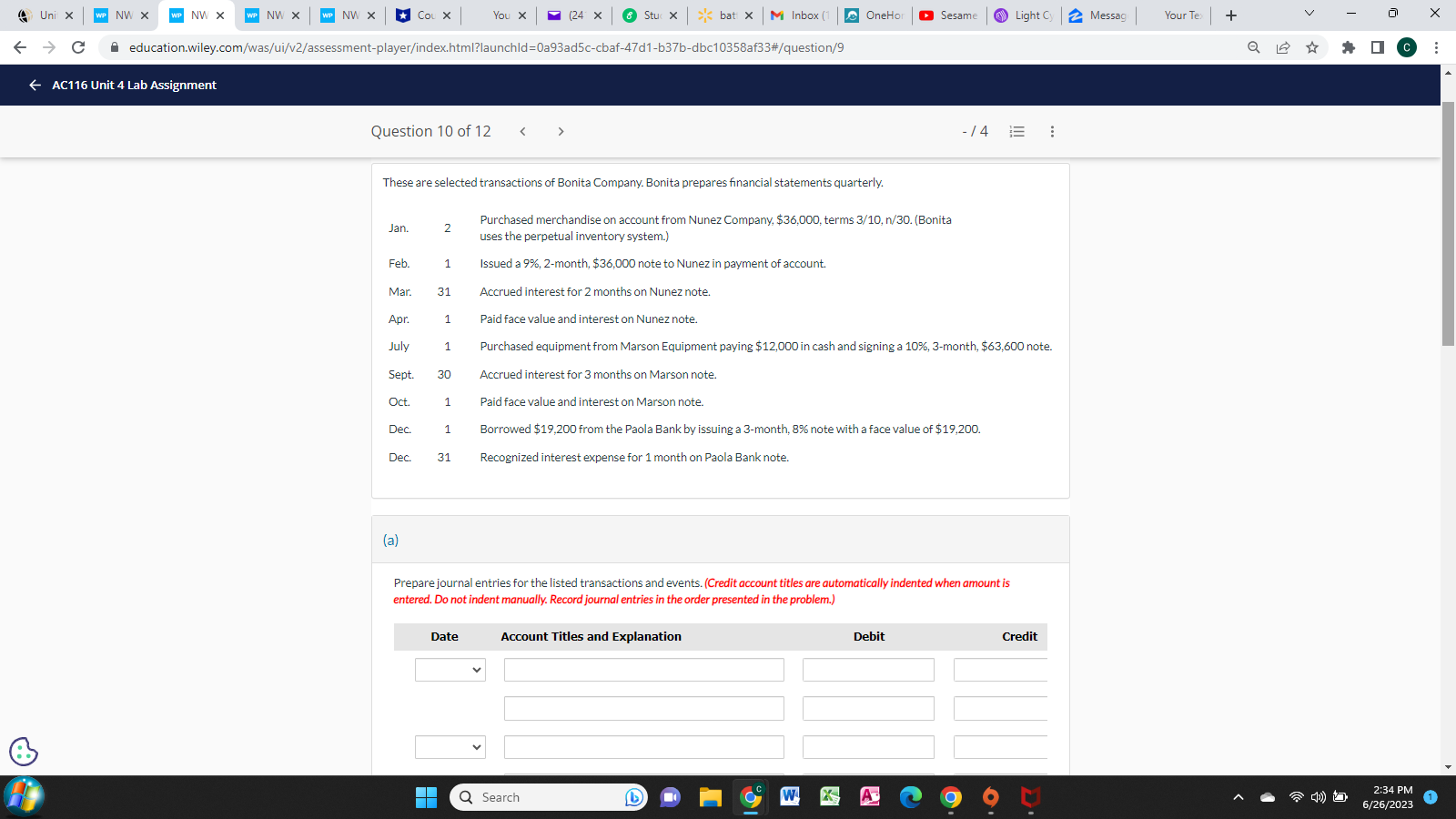Image resolution: width=1456 pixels, height=819 pixels.
Task: Open the Chrome three-dot menu
Action: pos(1436,47)
